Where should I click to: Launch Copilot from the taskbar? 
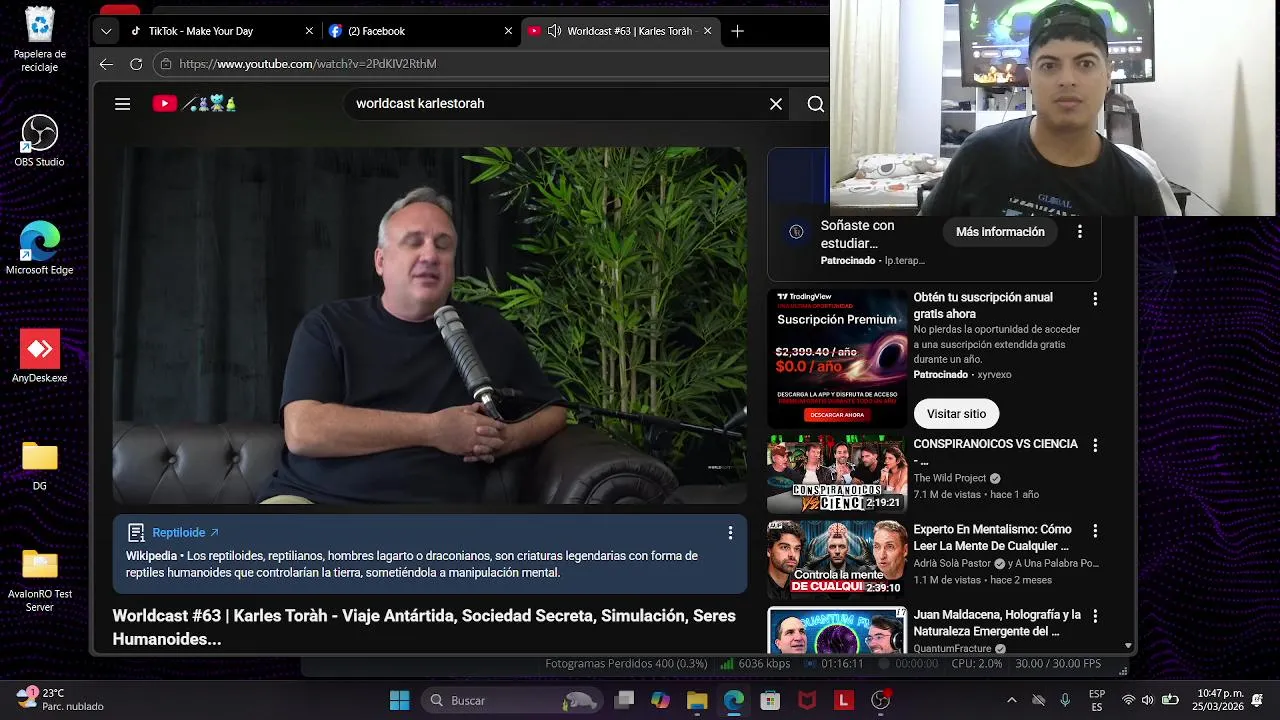click(660, 700)
